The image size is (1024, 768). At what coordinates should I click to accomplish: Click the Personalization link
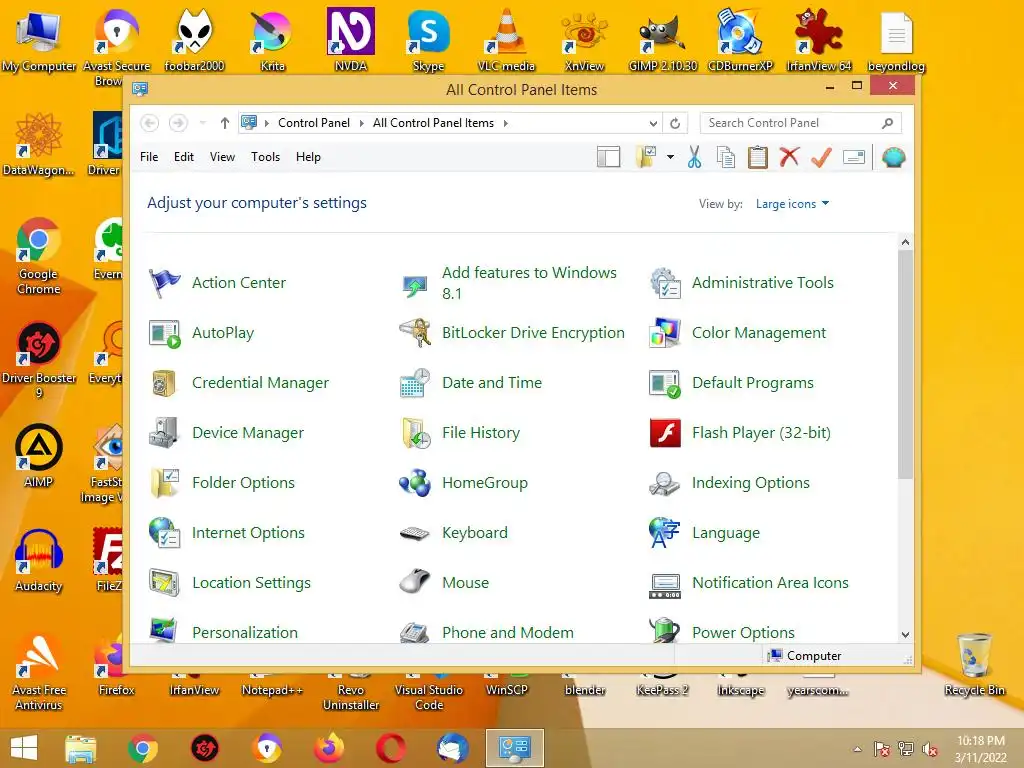(245, 633)
